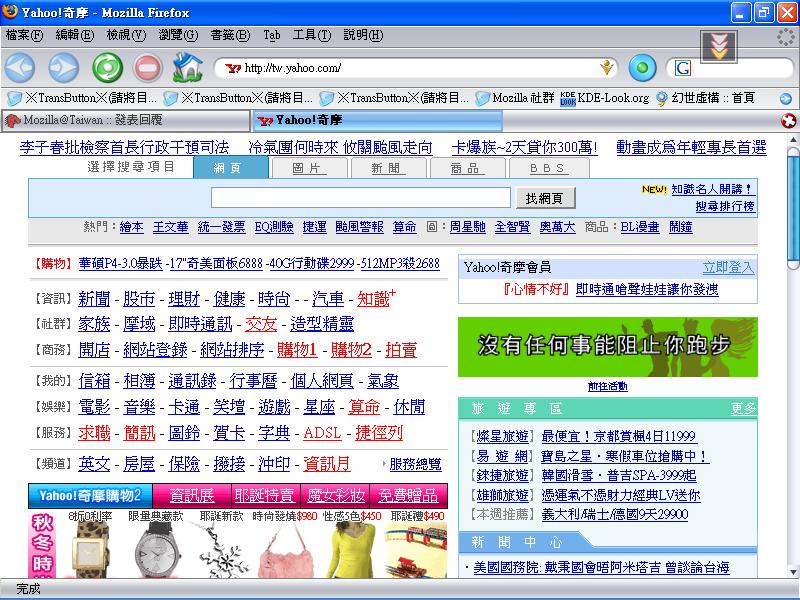The height and width of the screenshot is (600, 800).
Task: Open the 服務總覽 link
Action: pyautogui.click(x=415, y=464)
